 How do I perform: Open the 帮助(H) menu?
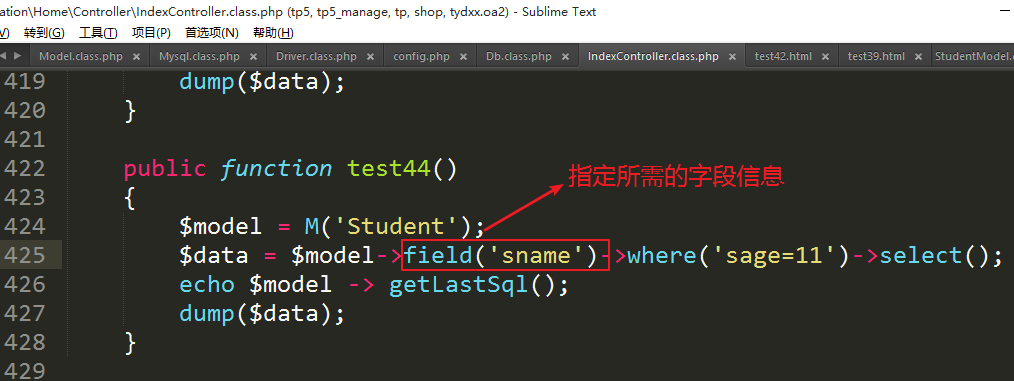(273, 32)
